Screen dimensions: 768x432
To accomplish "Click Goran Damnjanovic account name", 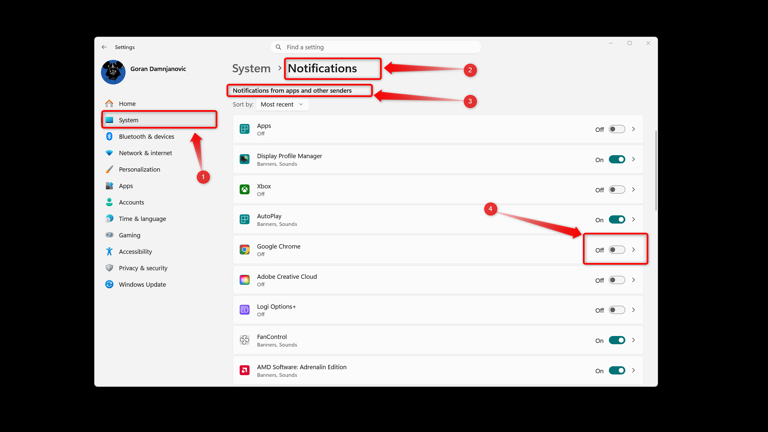I will click(x=158, y=69).
